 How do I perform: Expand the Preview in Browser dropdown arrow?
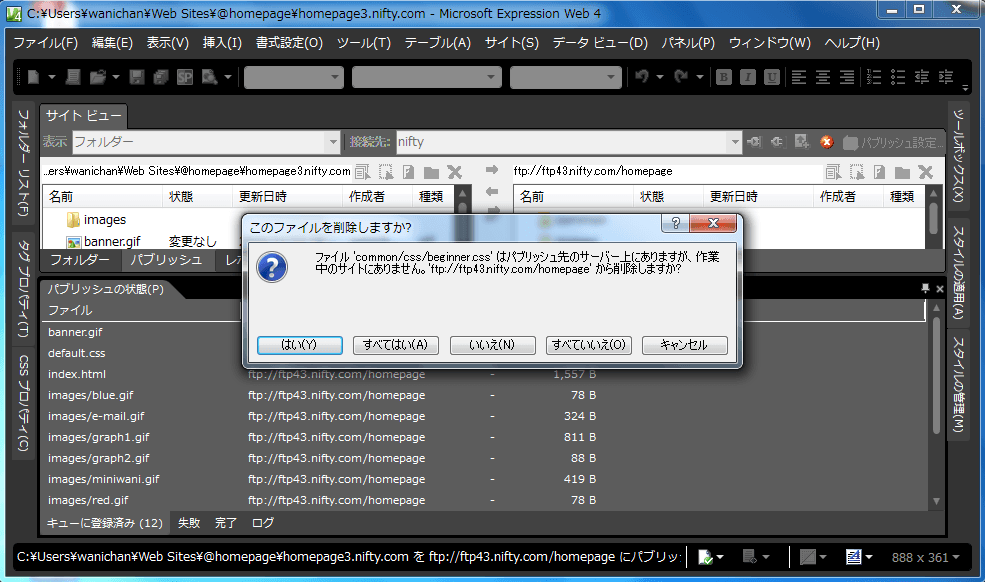pyautogui.click(x=227, y=77)
